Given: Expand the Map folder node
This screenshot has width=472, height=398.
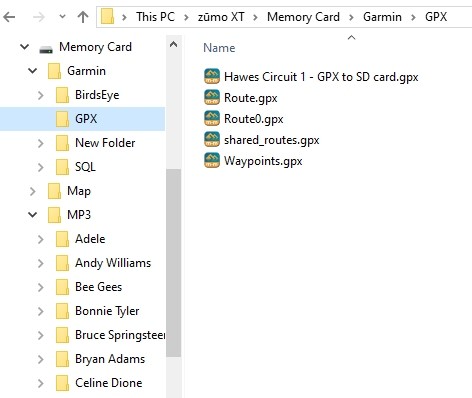Looking at the screenshot, I should [x=33, y=191].
